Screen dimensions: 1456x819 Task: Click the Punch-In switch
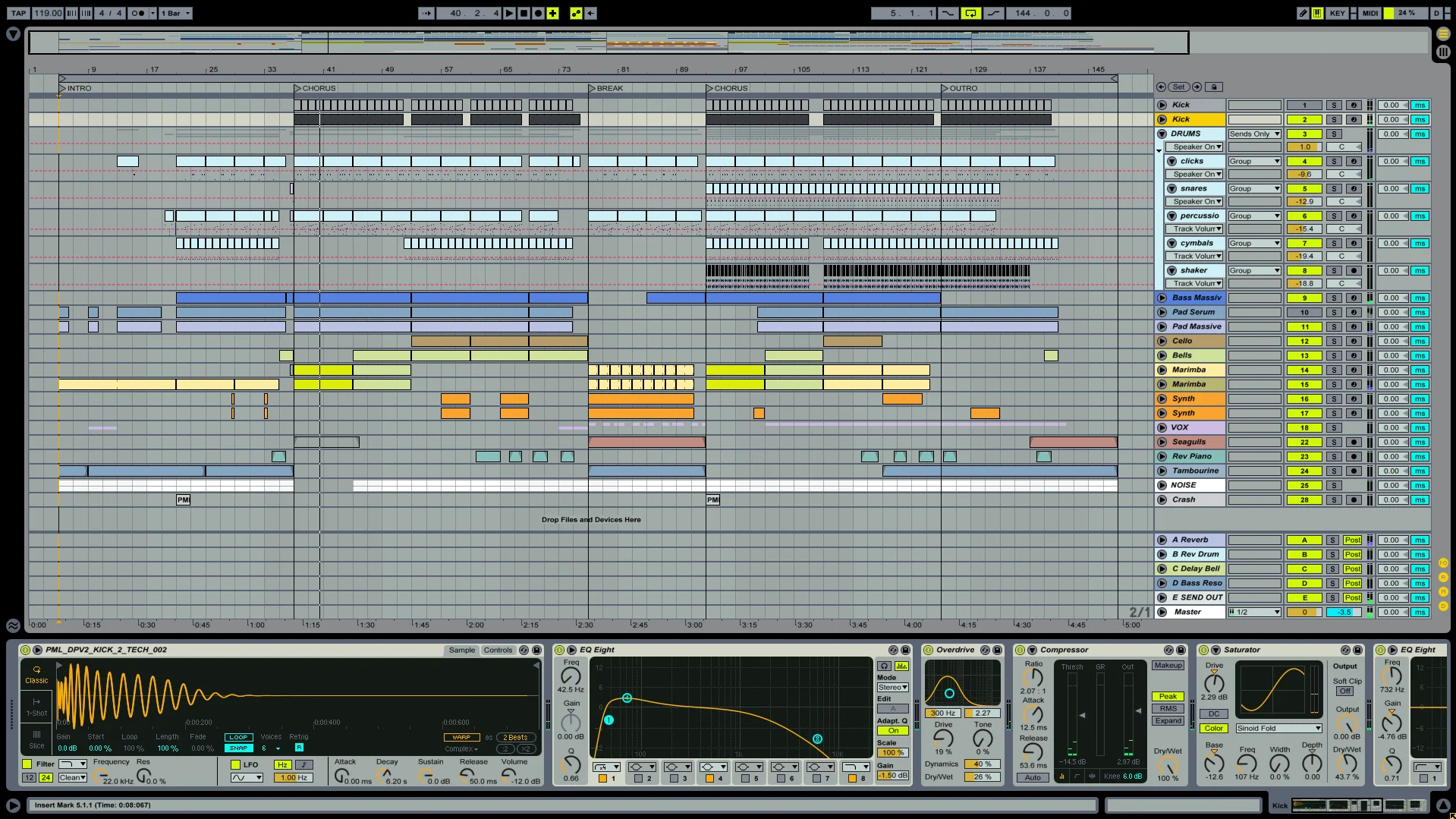948,13
